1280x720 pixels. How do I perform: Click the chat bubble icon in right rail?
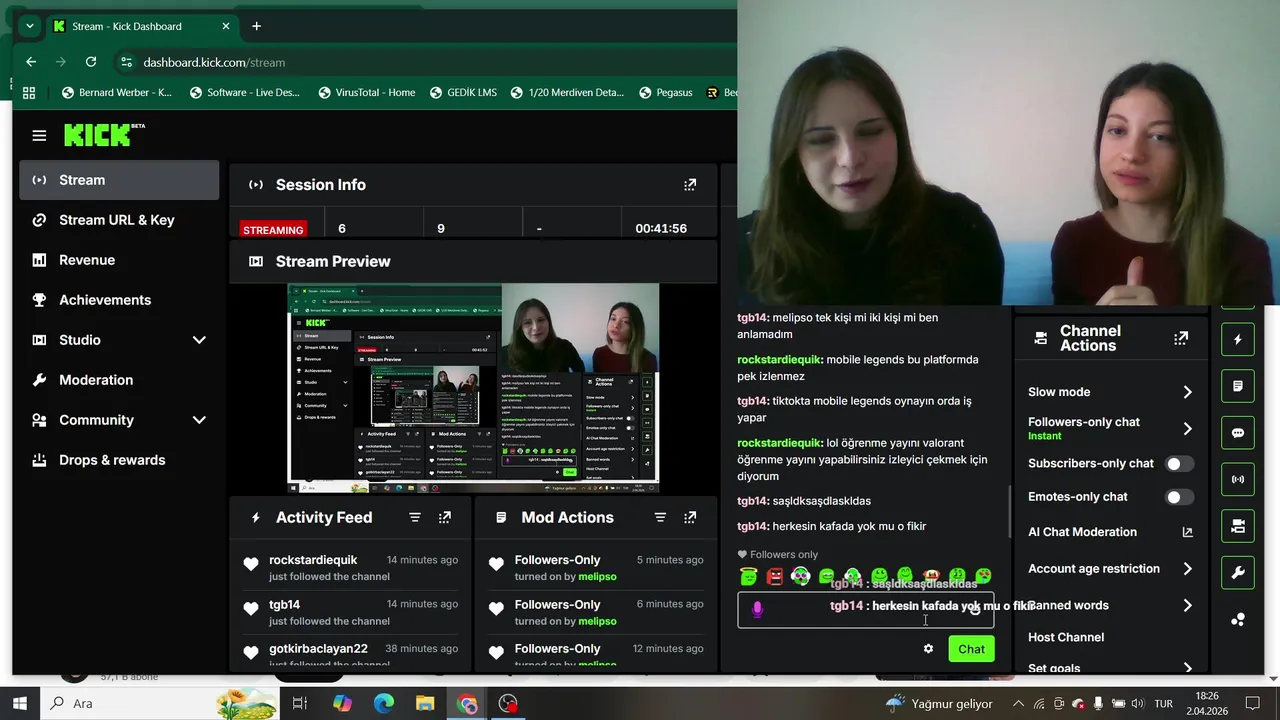tap(1238, 433)
